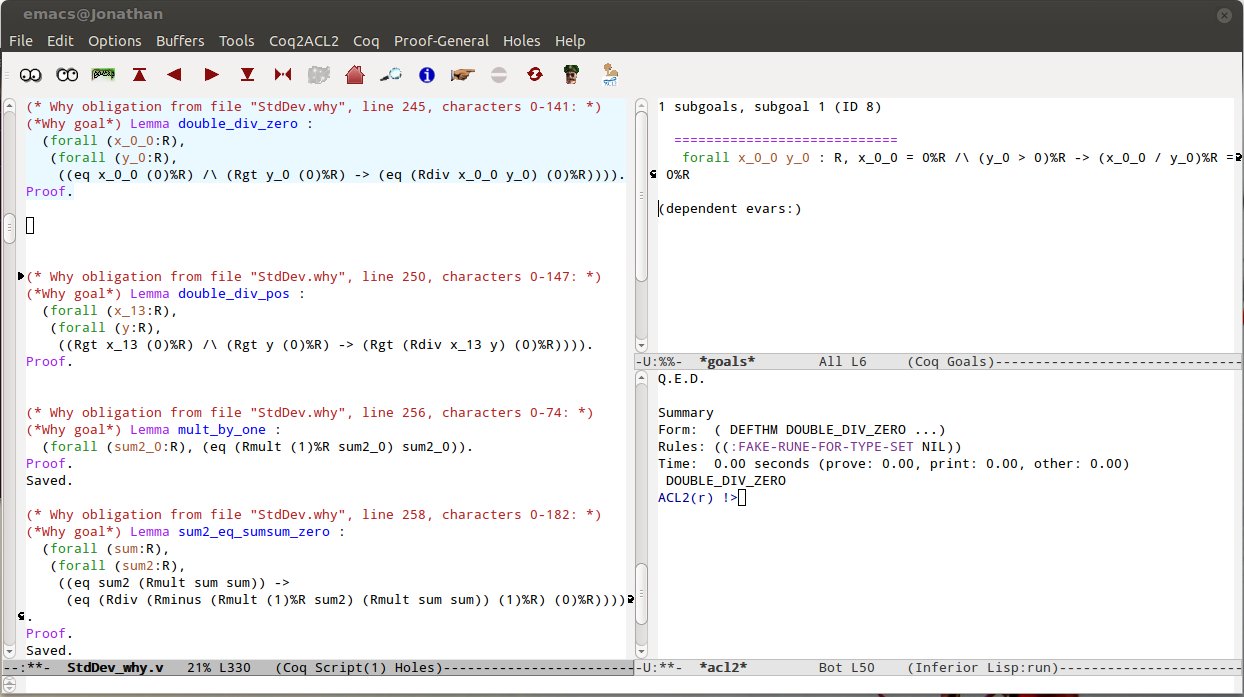
Task: Process next proof step with right arrow
Action: [211, 74]
